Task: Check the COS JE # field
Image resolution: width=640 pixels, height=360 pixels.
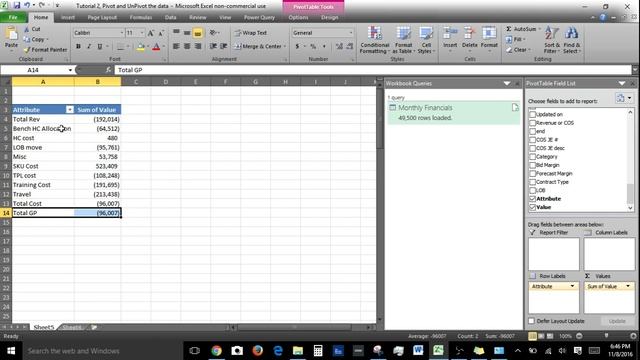Action: pyautogui.click(x=532, y=140)
